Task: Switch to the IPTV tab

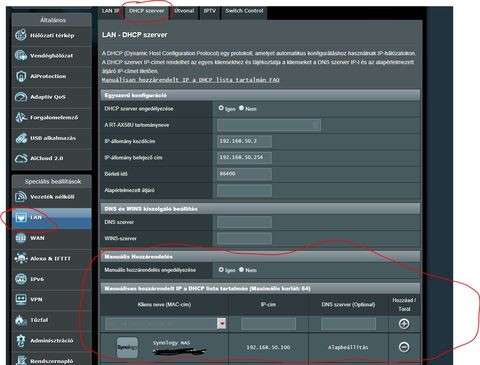Action: 210,11
